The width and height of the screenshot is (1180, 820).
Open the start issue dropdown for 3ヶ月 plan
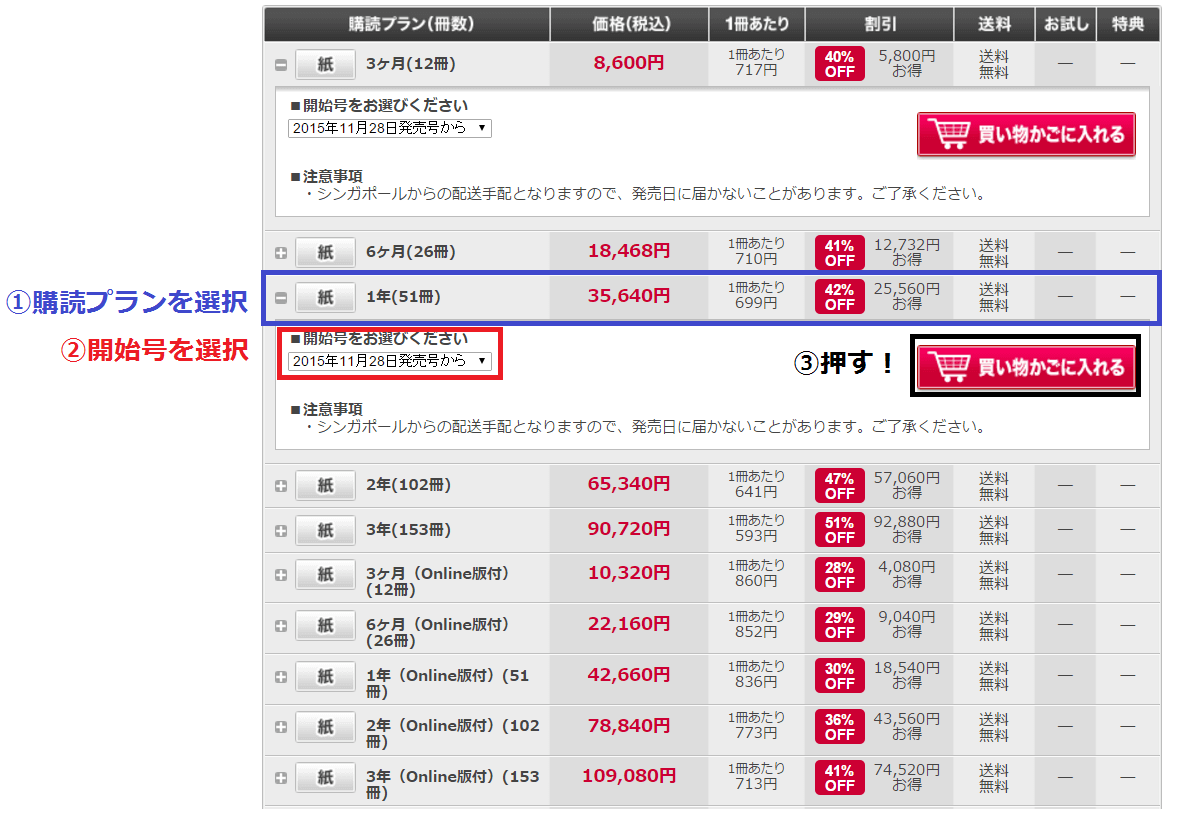390,128
